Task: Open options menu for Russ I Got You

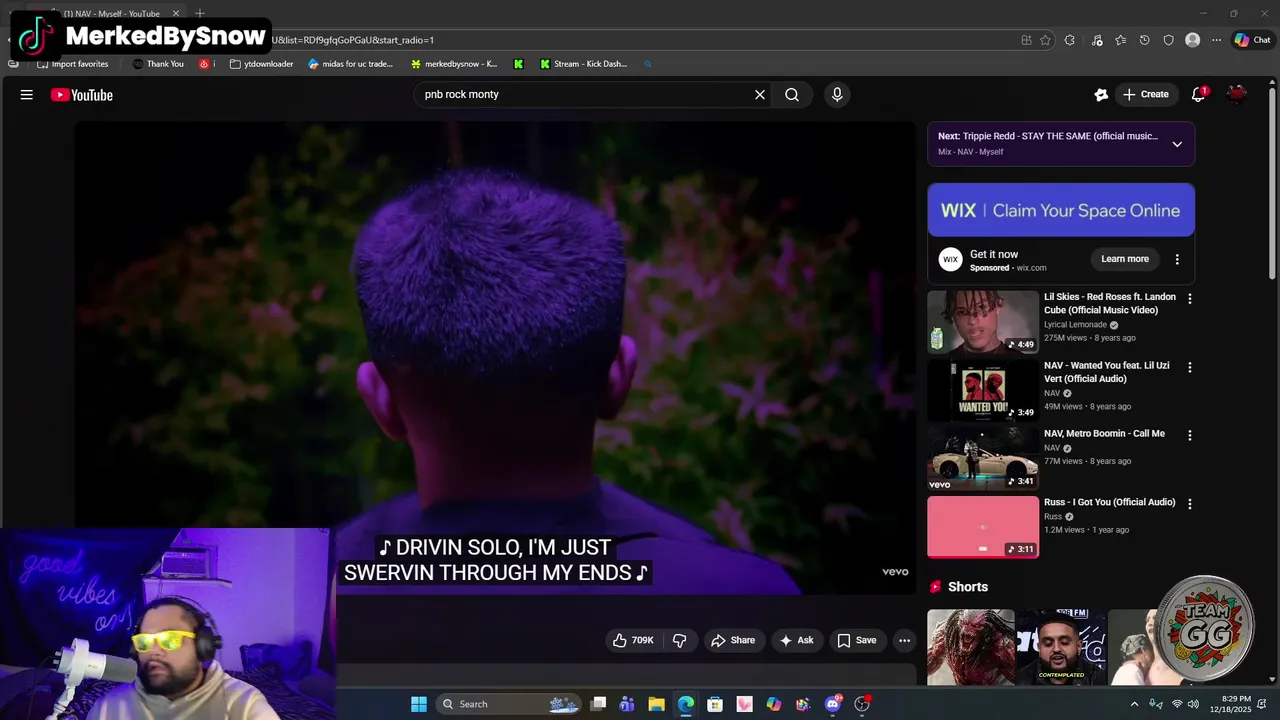Action: pyautogui.click(x=1189, y=504)
